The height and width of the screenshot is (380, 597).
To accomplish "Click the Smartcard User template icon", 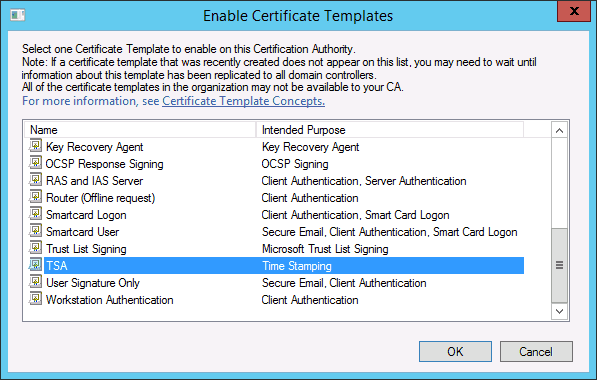I will point(35,231).
